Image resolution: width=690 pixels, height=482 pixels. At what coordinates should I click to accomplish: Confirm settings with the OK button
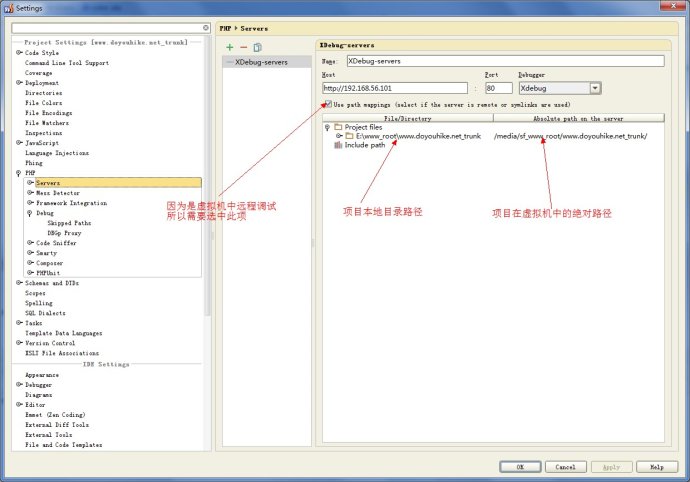click(520, 467)
